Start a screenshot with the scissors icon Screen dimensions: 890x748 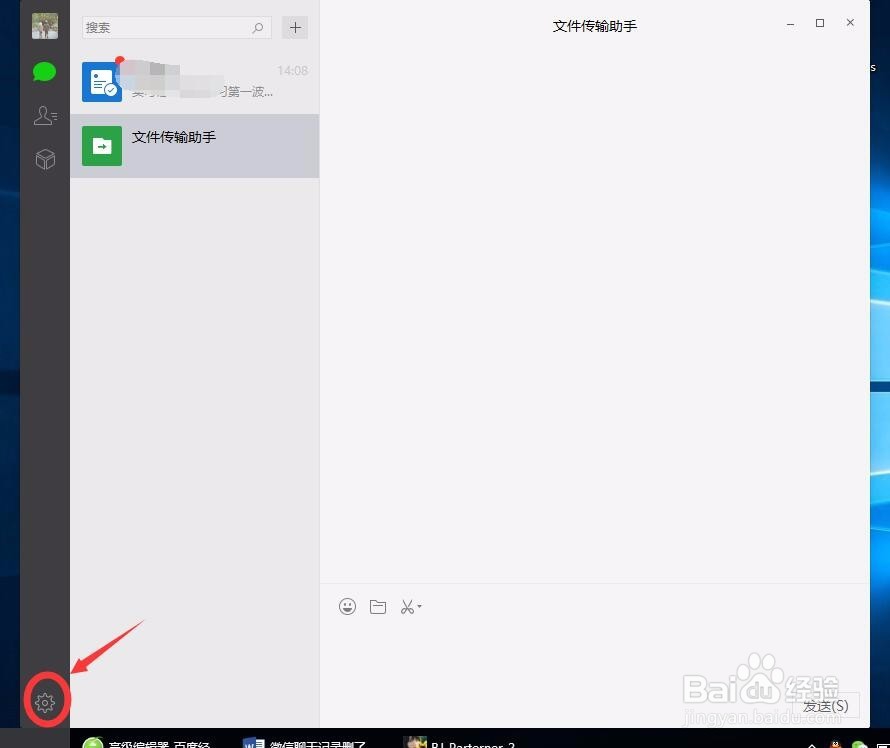coord(407,607)
